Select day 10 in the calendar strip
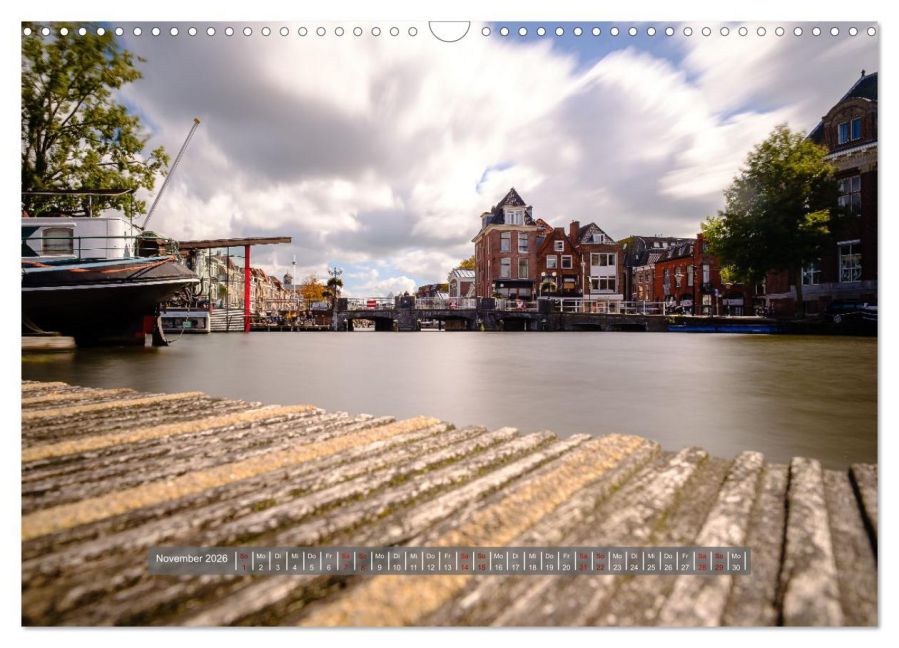The width and height of the screenshot is (899, 648). coord(397,561)
